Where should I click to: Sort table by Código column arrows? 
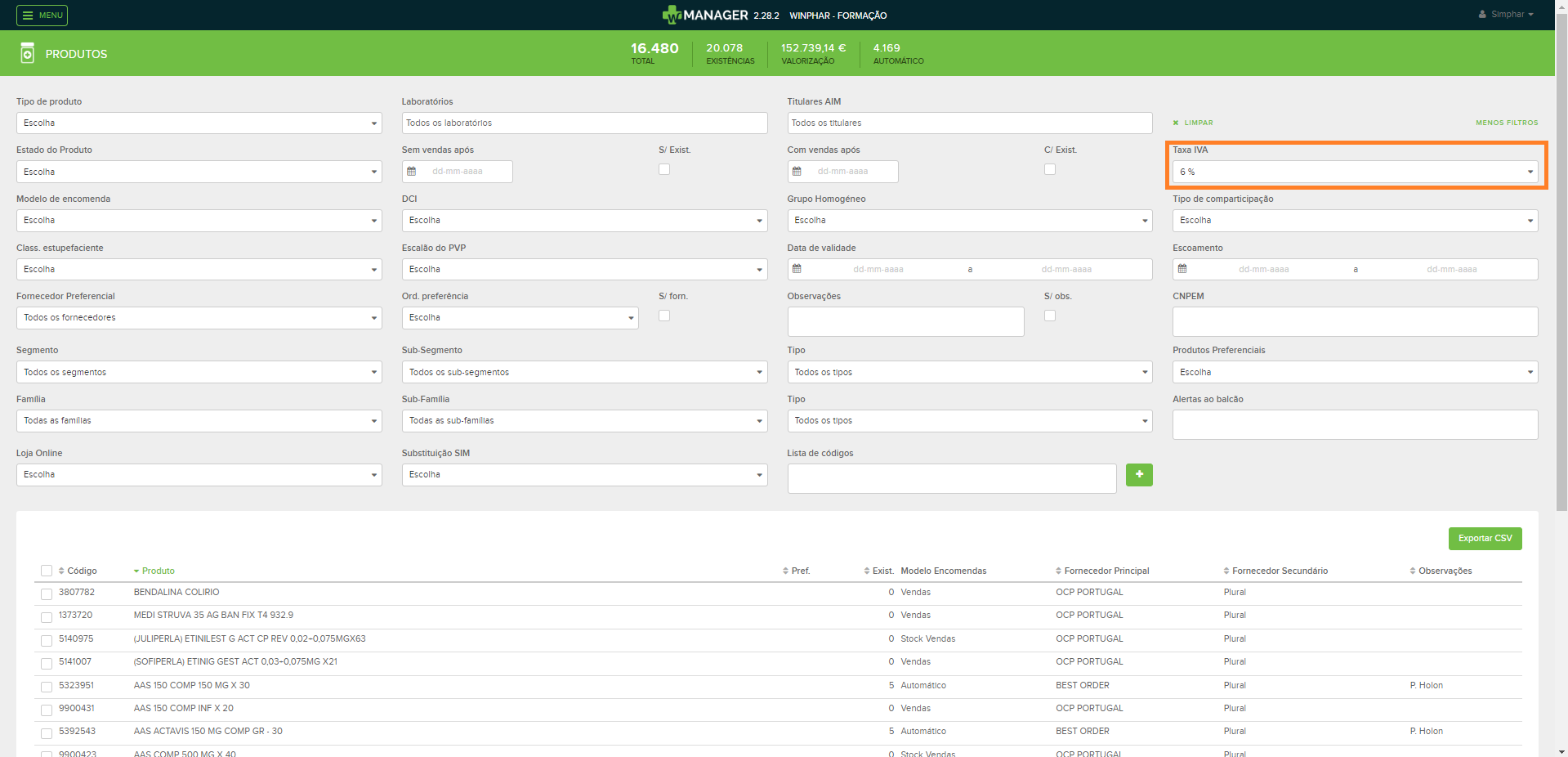[61, 571]
